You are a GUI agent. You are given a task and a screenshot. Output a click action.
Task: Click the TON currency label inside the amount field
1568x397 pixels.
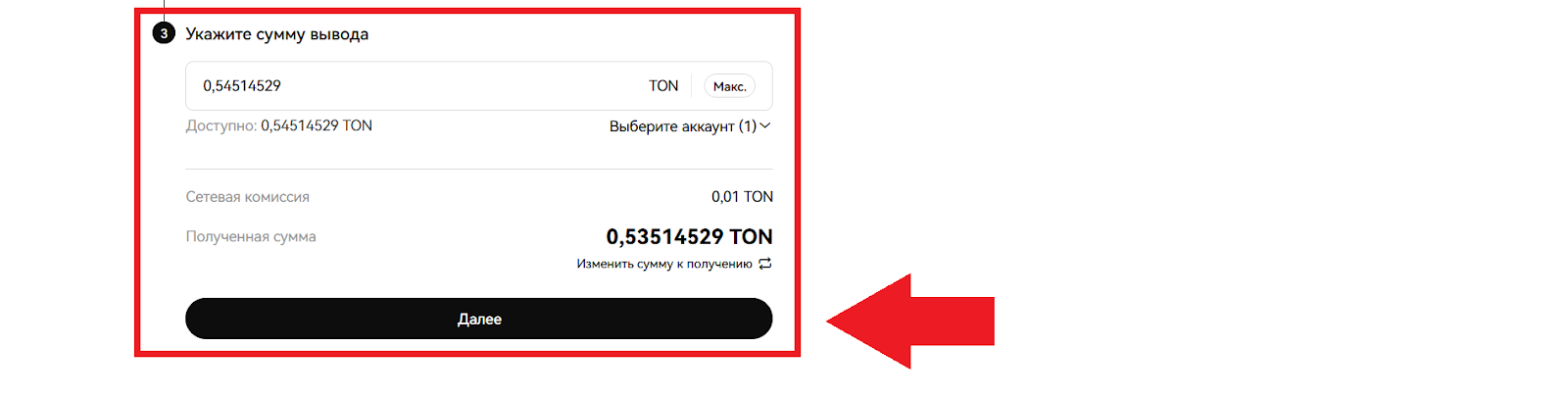[663, 86]
